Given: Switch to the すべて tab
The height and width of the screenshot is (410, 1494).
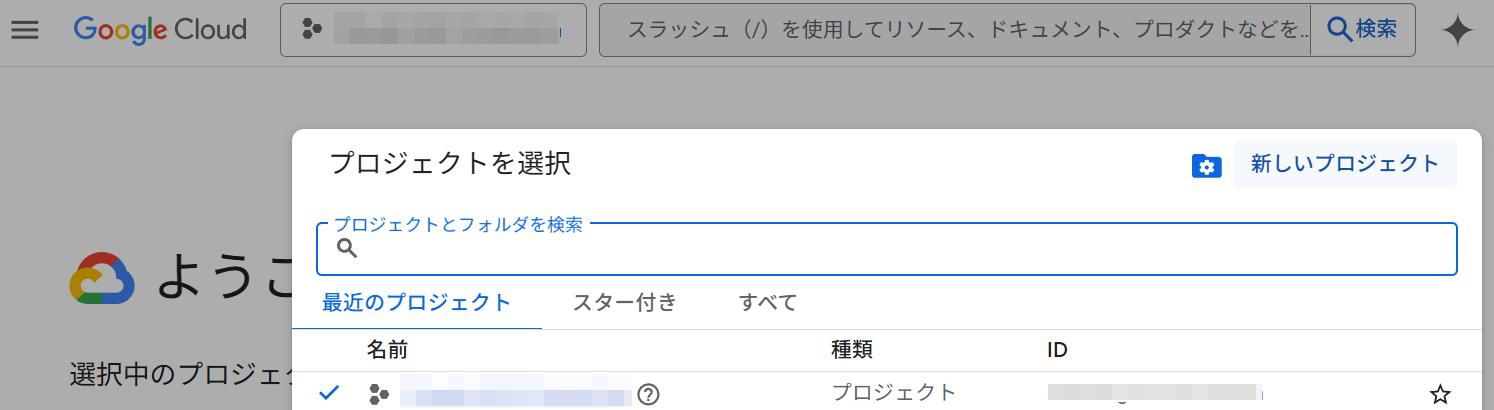Looking at the screenshot, I should click(768, 302).
